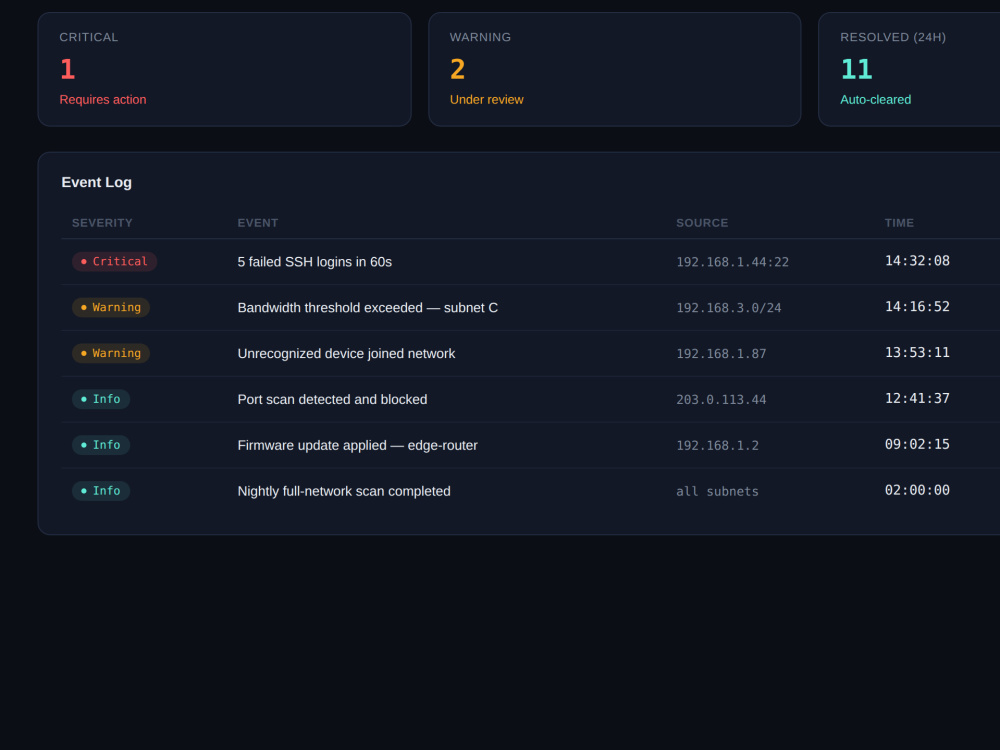Click the critical count number 1
This screenshot has width=1000, height=750.
(68, 70)
